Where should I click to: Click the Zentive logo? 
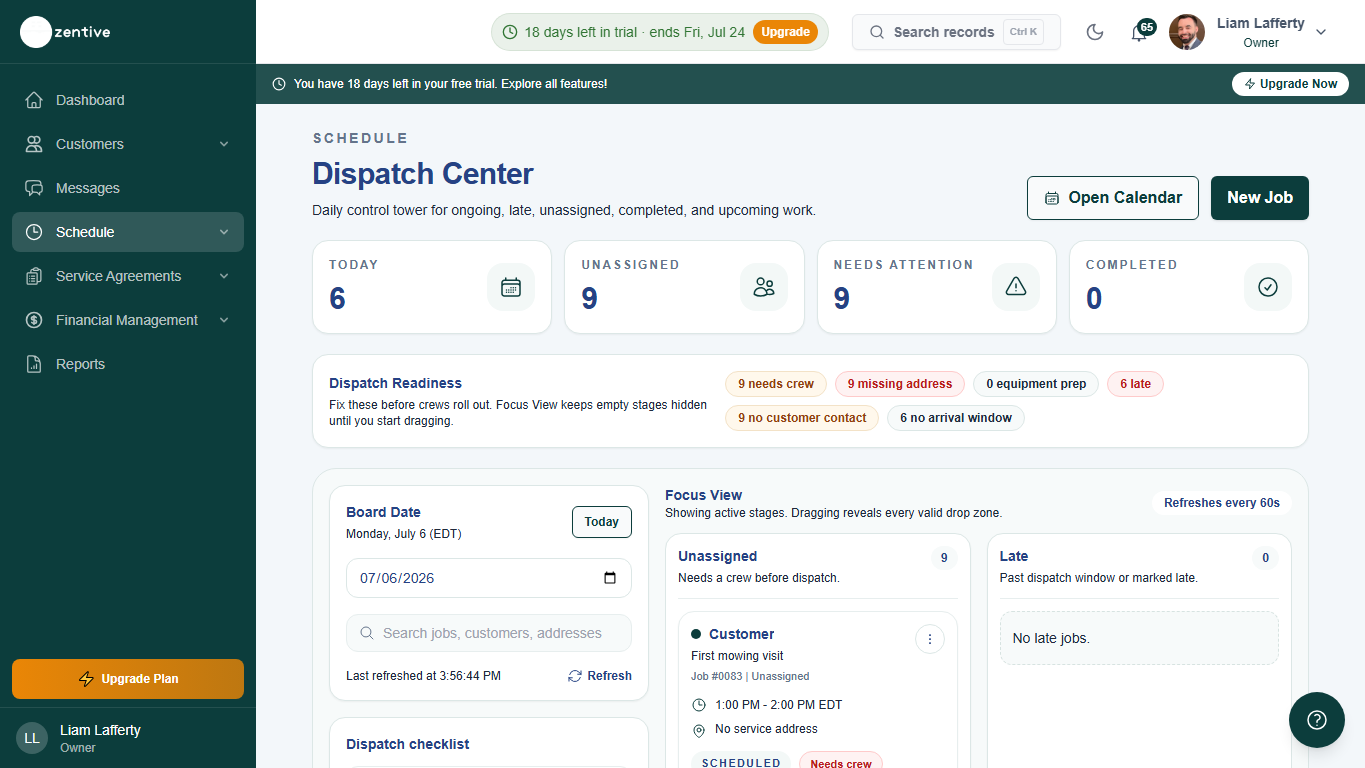(66, 32)
